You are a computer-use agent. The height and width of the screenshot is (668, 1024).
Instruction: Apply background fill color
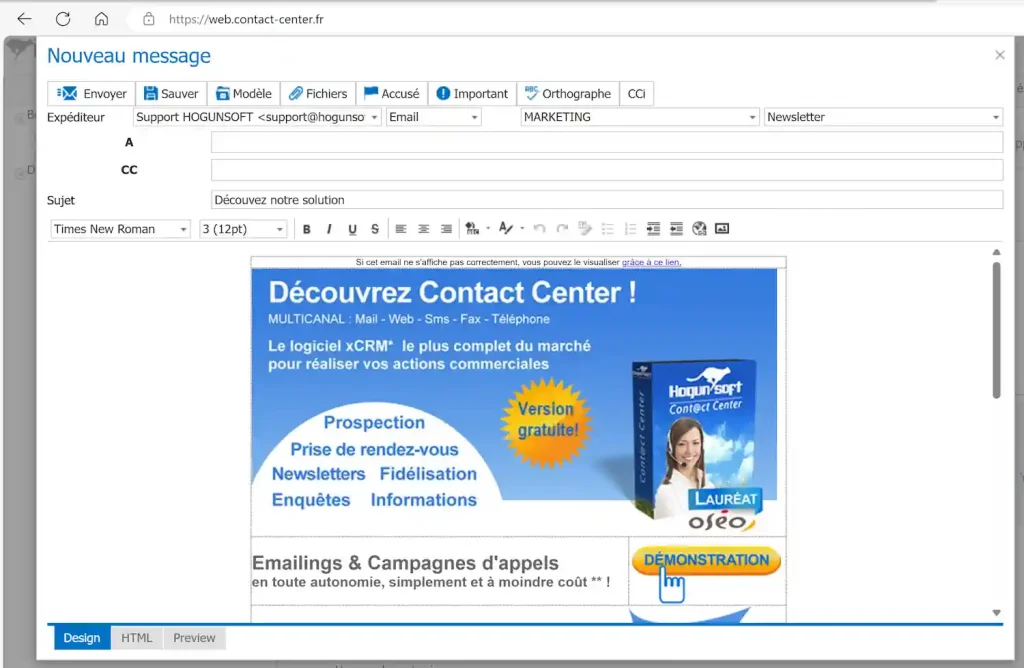(x=472, y=229)
